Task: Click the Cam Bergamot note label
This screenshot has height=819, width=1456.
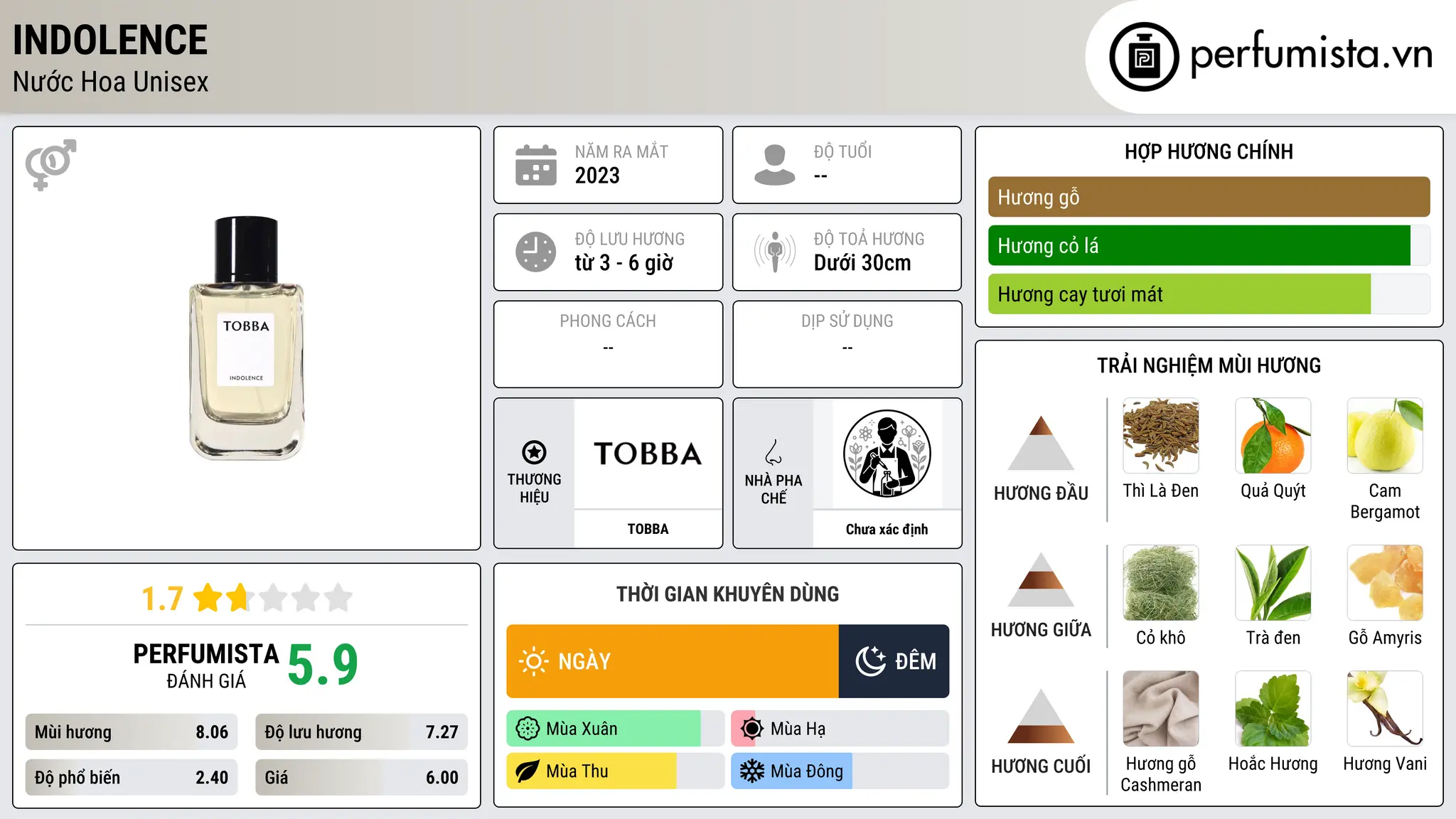Action: pyautogui.click(x=1385, y=501)
